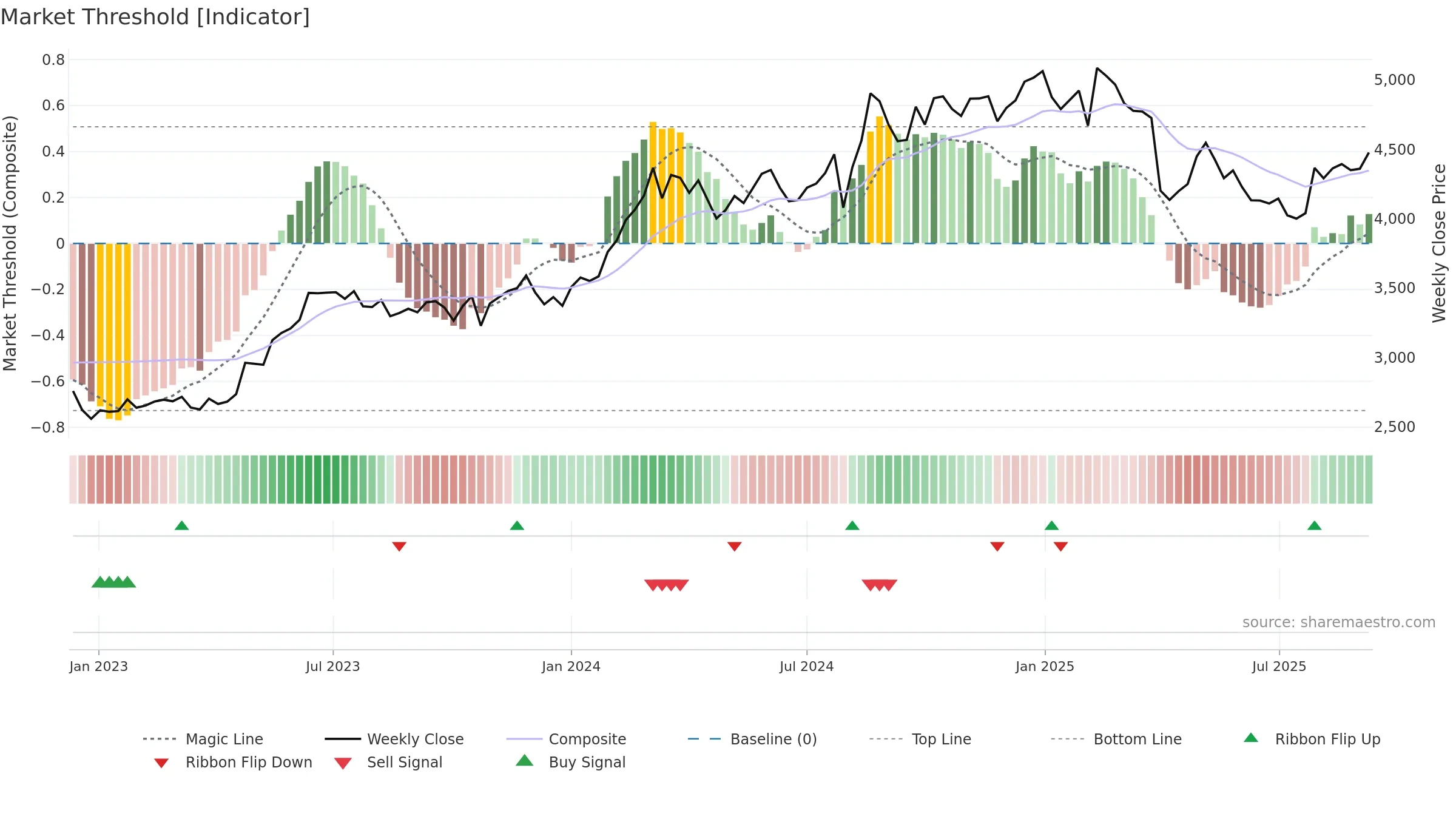The image size is (1456, 819).
Task: Click the −0.6 composite axis label
Action: (48, 382)
